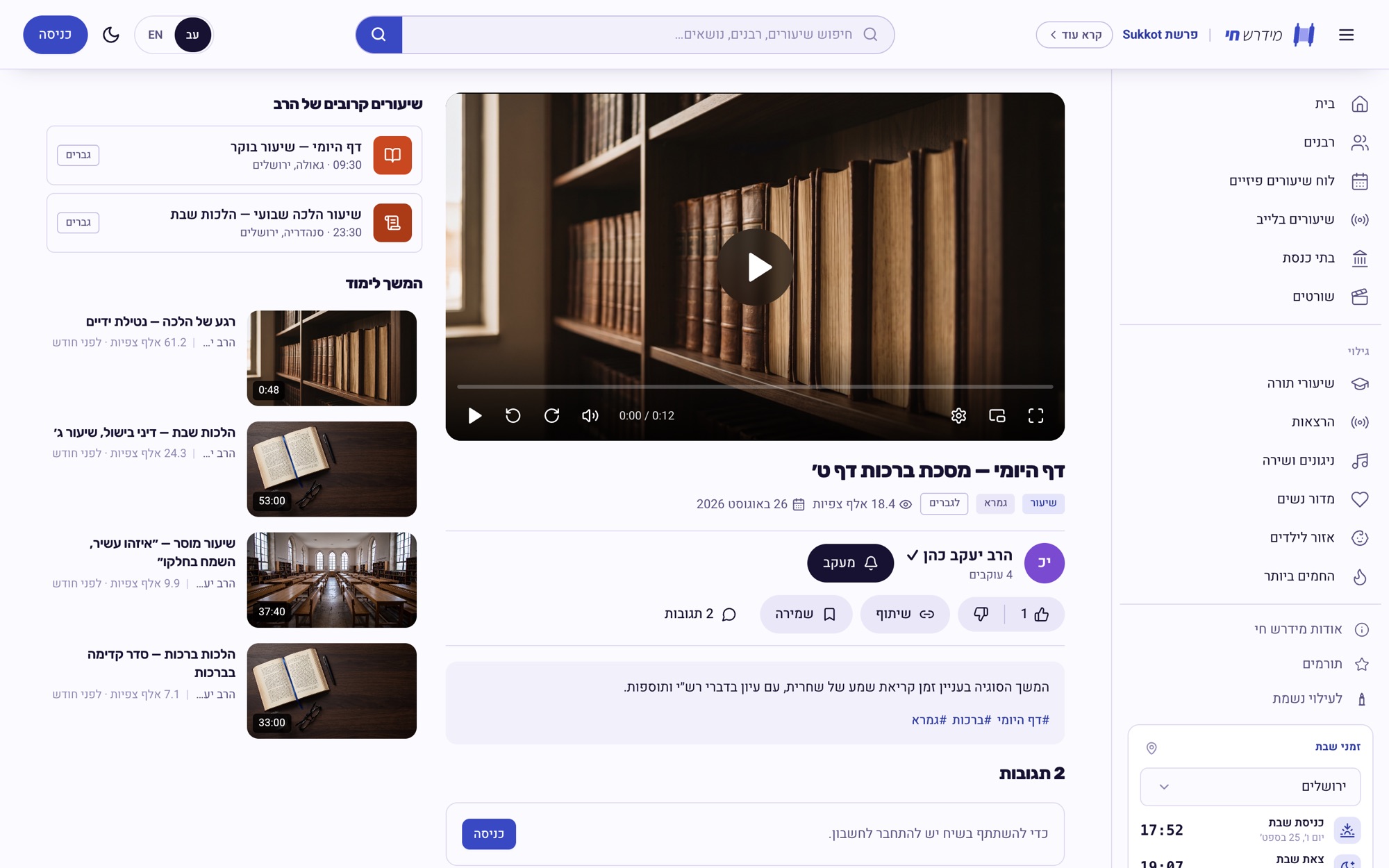Play video with large center button

[755, 267]
